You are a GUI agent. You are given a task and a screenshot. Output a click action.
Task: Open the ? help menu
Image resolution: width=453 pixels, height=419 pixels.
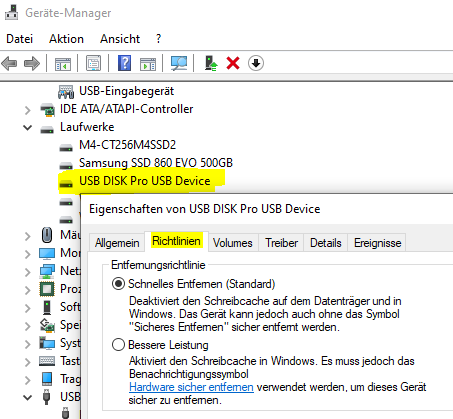point(158,39)
